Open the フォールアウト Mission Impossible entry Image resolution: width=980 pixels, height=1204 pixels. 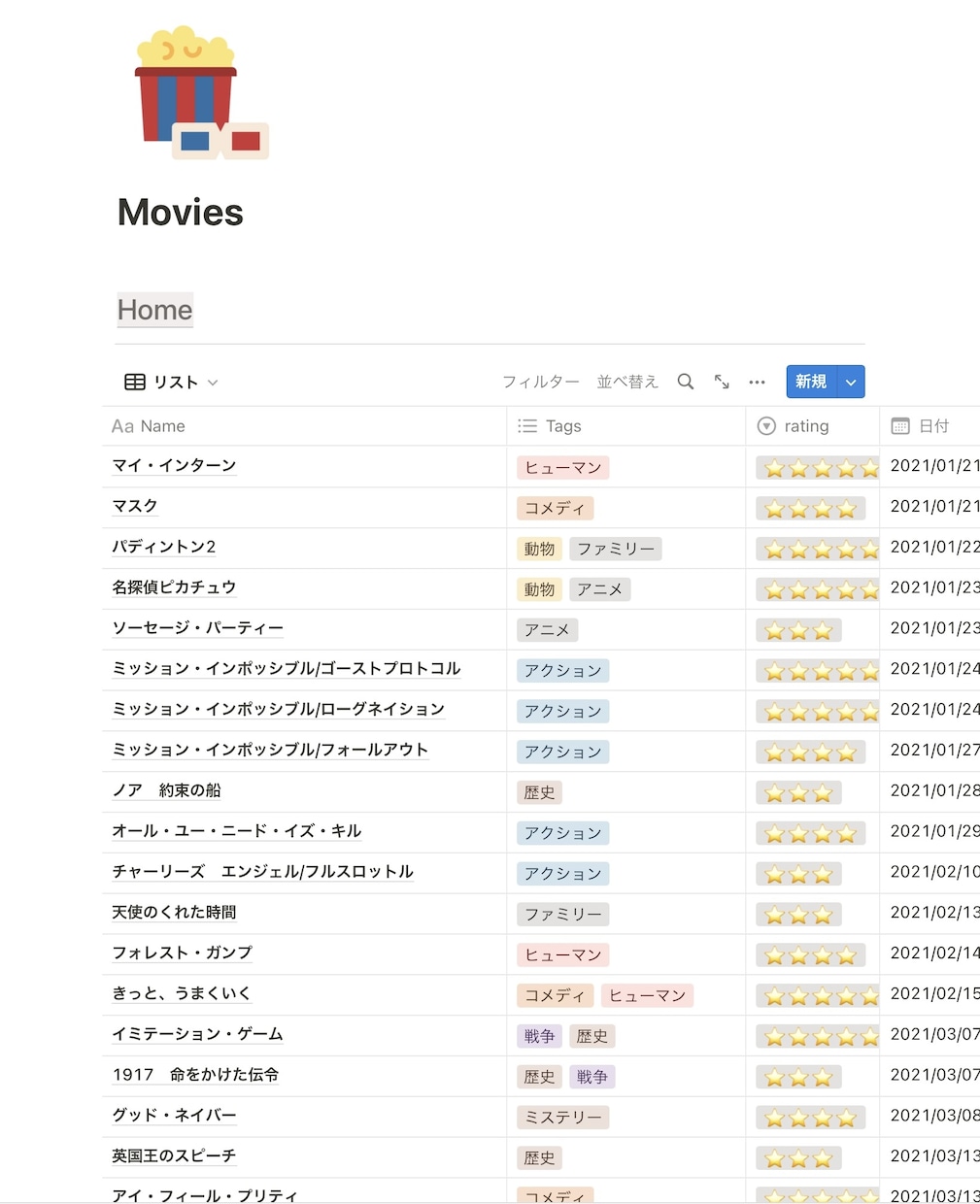270,750
